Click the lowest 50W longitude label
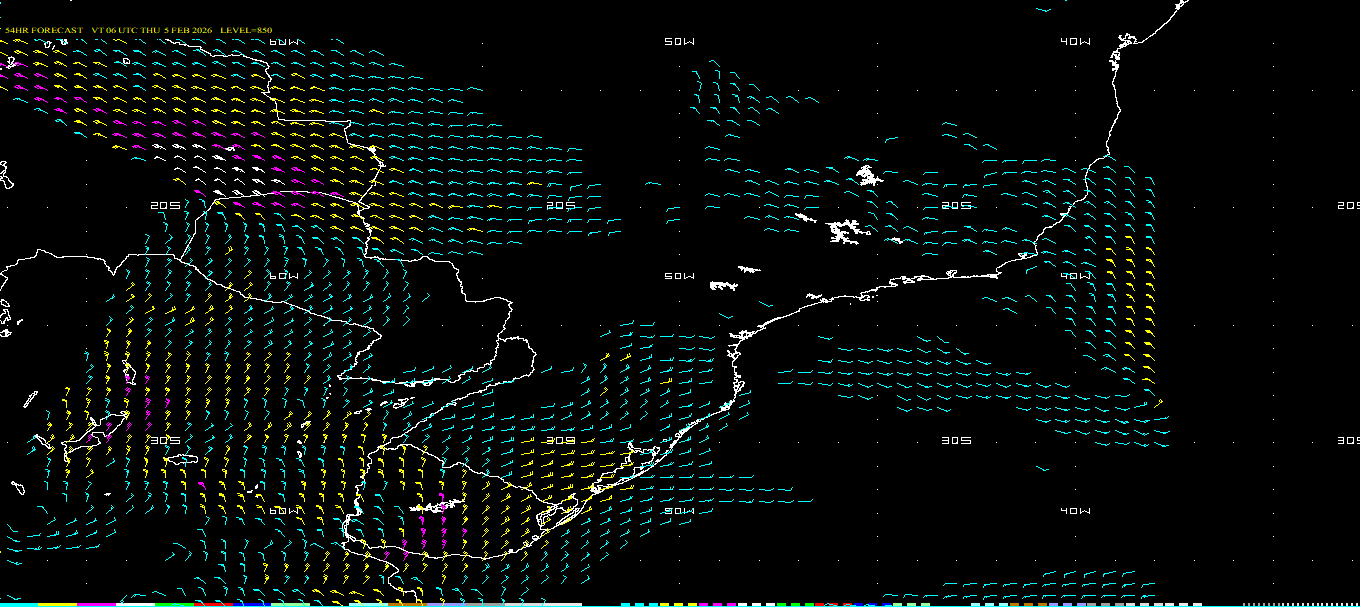The height and width of the screenshot is (607, 1360). coord(679,511)
